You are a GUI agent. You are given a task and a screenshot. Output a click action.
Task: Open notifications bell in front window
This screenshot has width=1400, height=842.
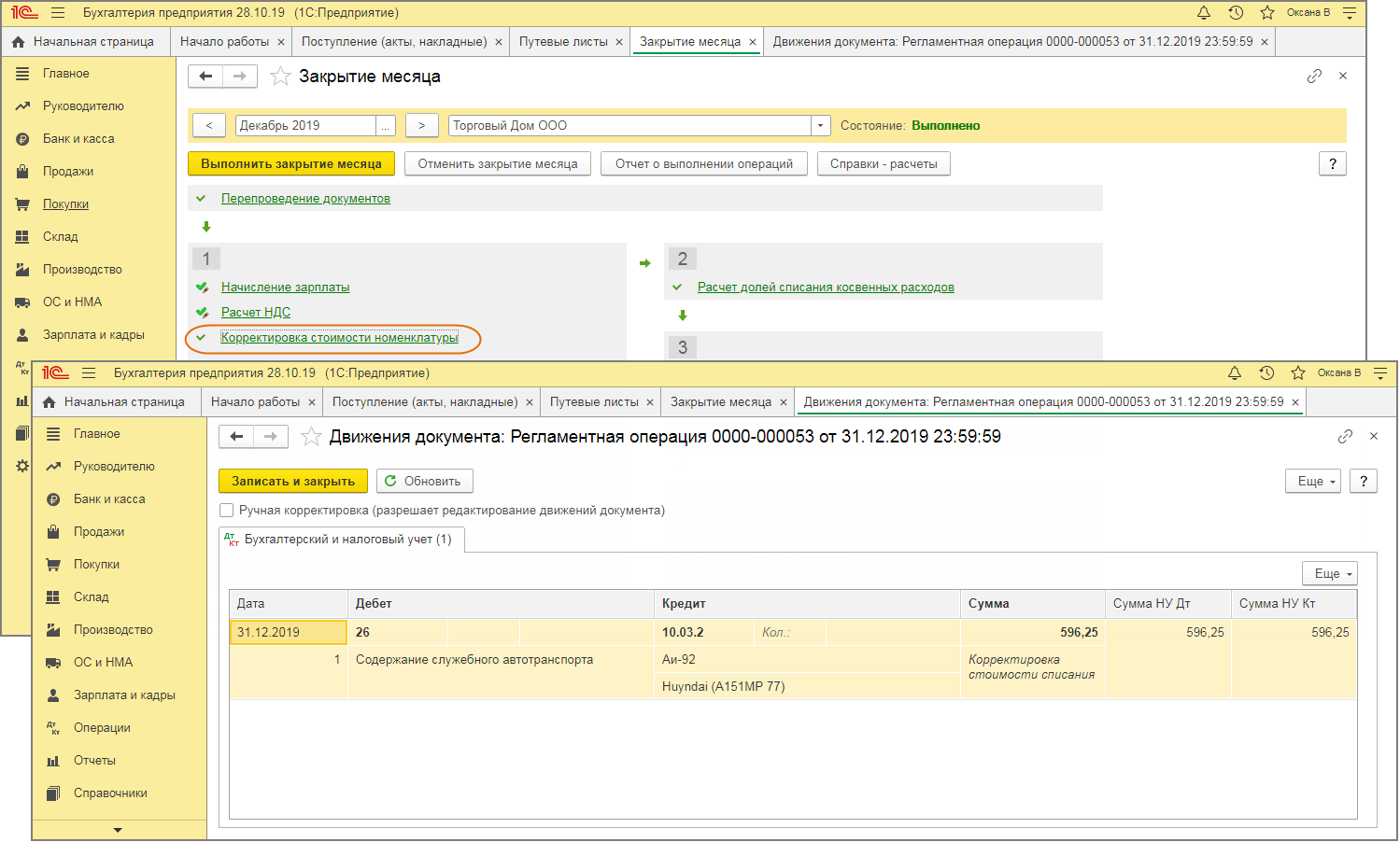click(x=1235, y=373)
